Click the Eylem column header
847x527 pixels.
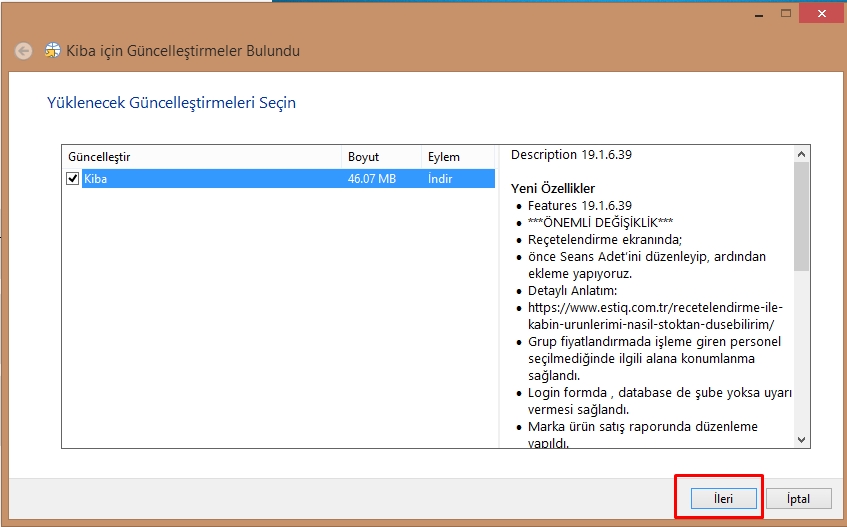pos(457,157)
